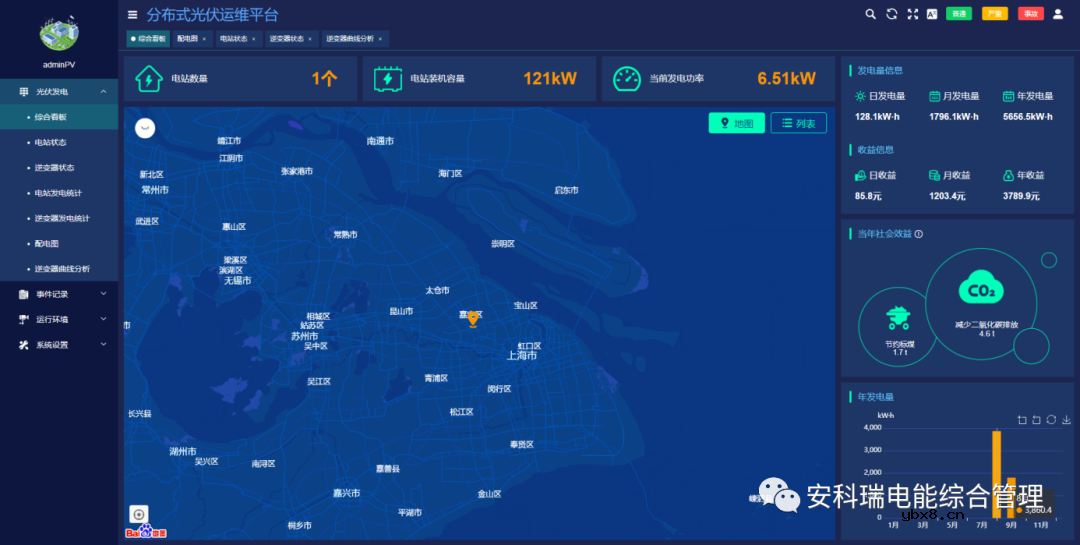
Task: Switch map panel to 列表 view
Action: coord(798,123)
